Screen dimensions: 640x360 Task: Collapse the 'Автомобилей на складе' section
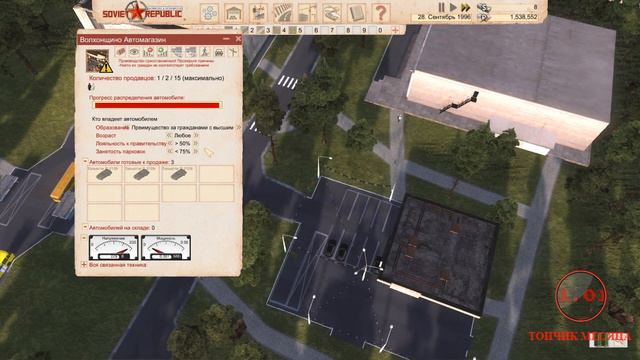pos(85,227)
